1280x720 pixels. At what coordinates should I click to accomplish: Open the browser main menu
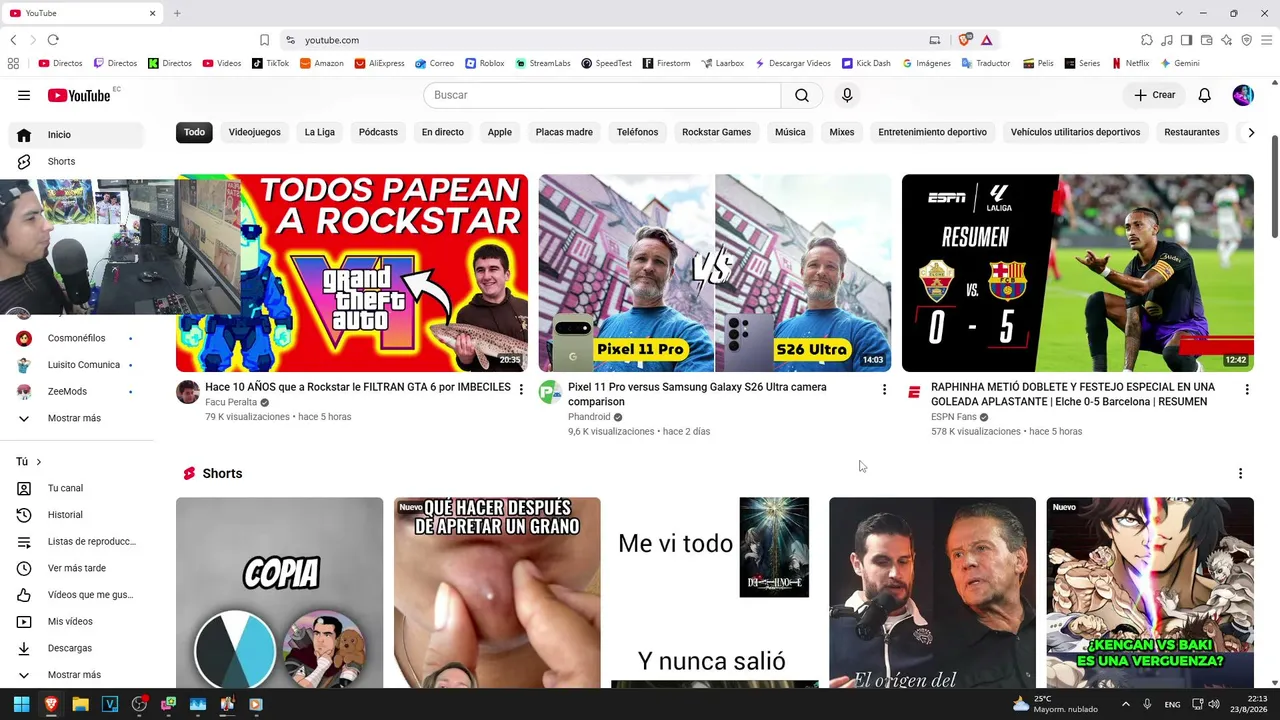[x=1266, y=40]
